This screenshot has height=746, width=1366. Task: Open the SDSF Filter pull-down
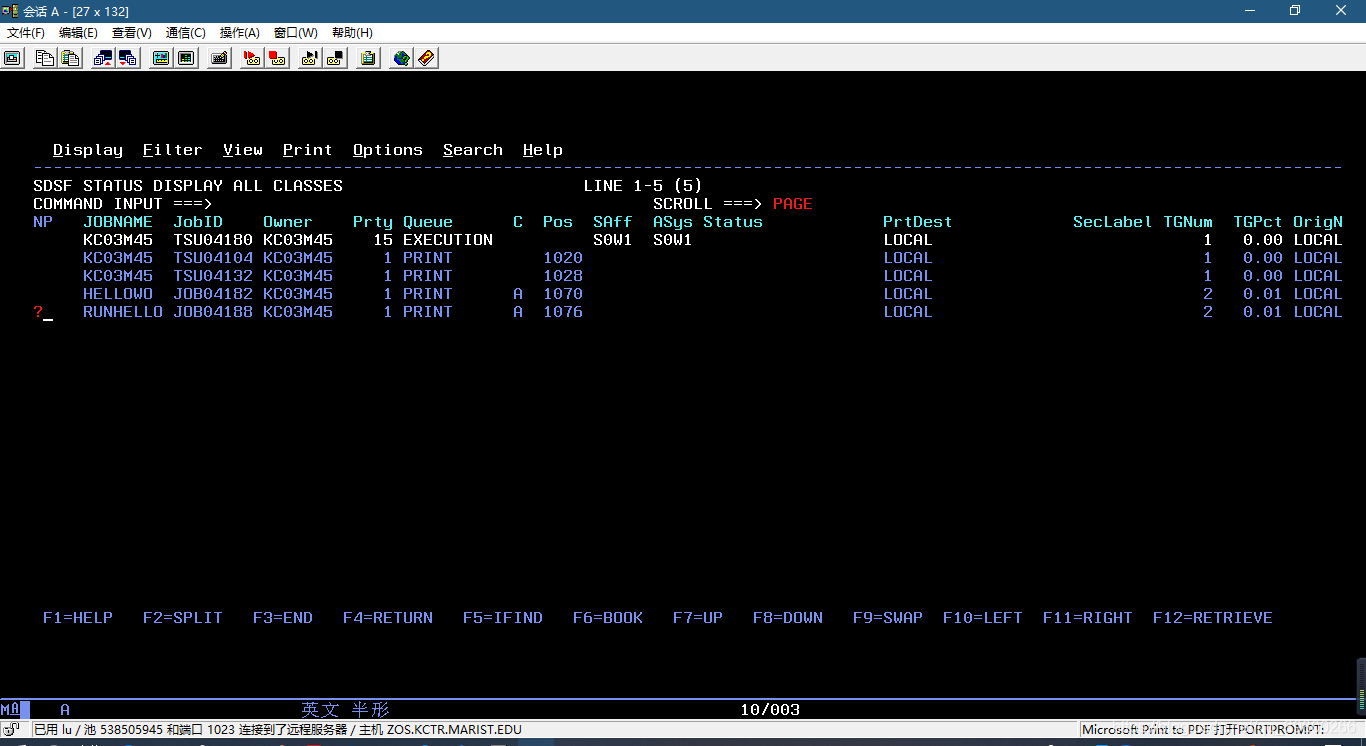coord(172,150)
